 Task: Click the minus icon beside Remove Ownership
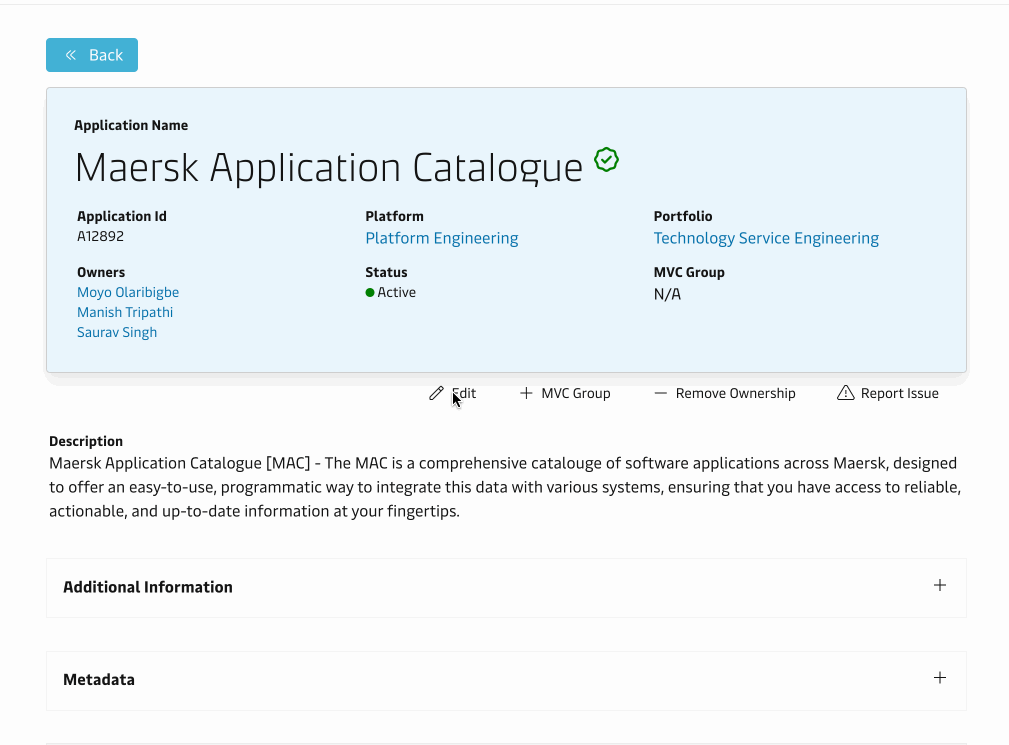click(660, 393)
